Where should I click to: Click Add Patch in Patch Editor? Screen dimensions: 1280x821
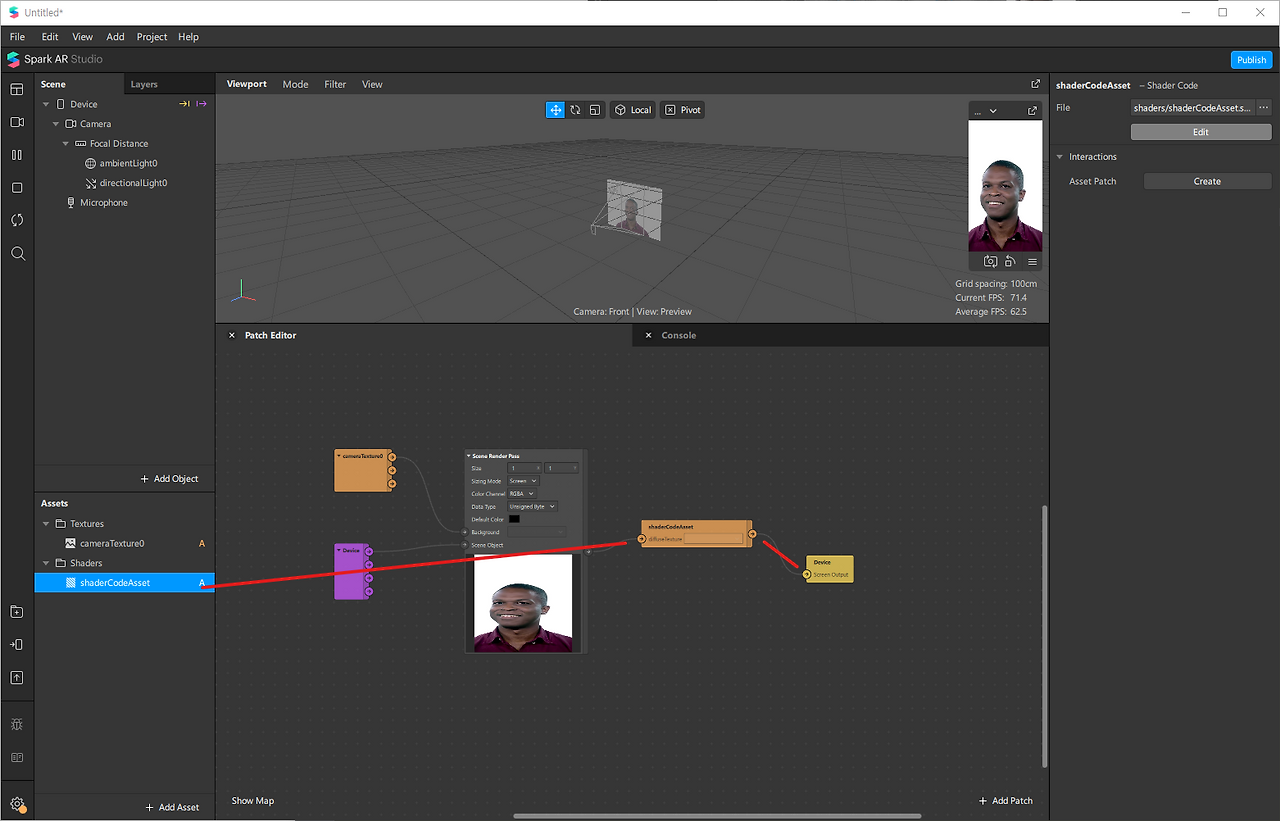pyautogui.click(x=1005, y=801)
